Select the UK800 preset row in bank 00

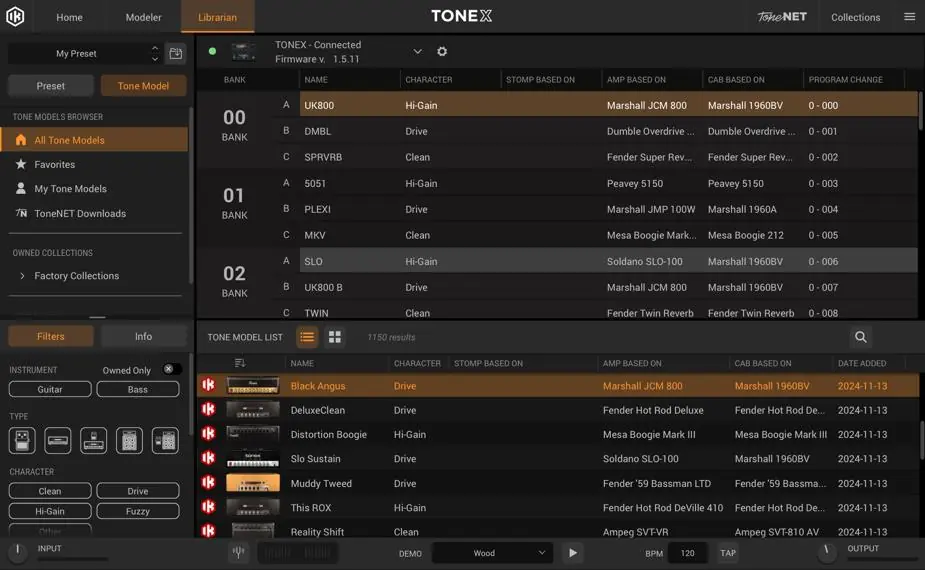(x=609, y=105)
